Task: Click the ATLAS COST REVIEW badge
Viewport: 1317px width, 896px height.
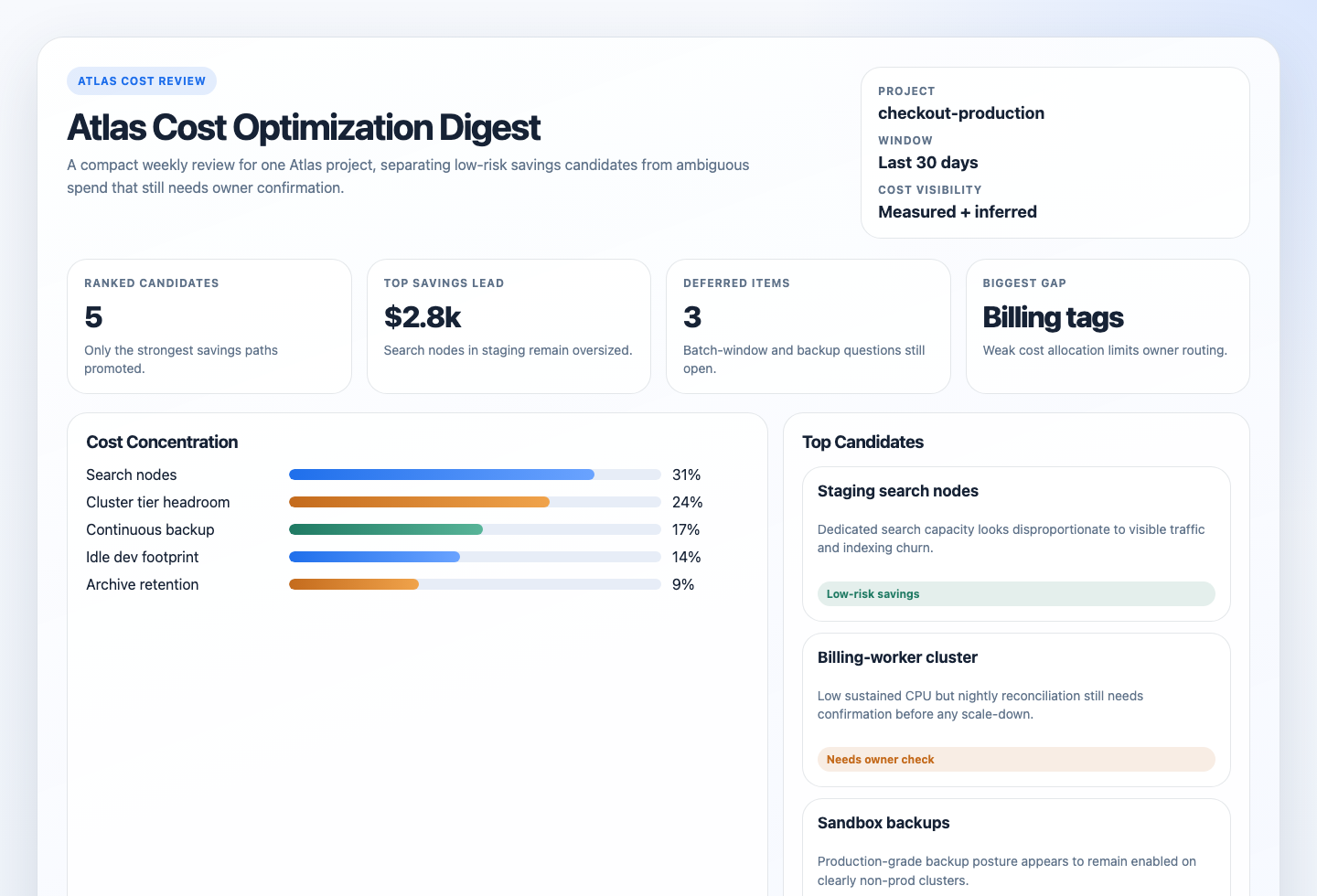Action: pos(142,81)
